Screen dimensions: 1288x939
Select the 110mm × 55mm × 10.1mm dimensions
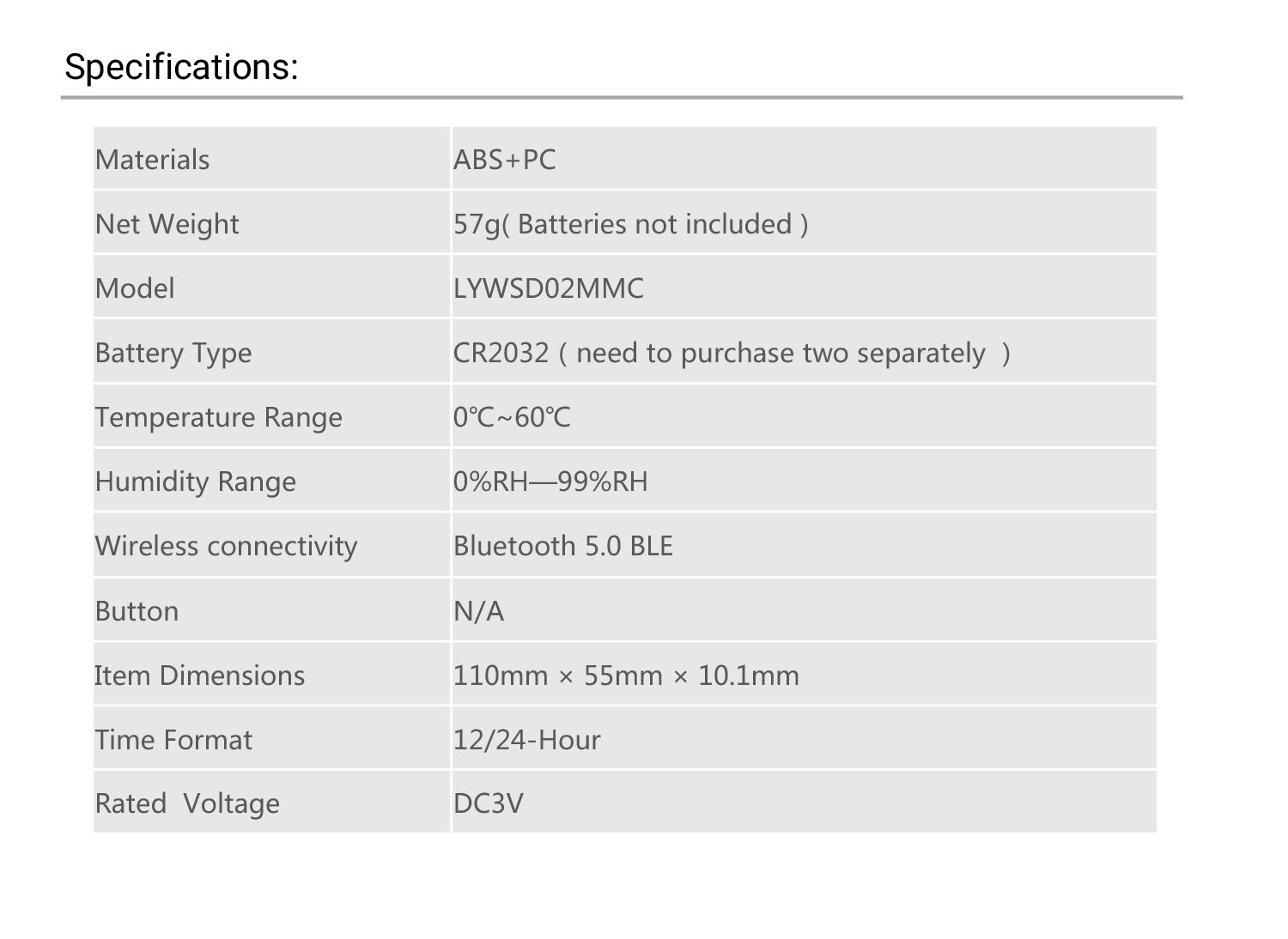point(626,675)
